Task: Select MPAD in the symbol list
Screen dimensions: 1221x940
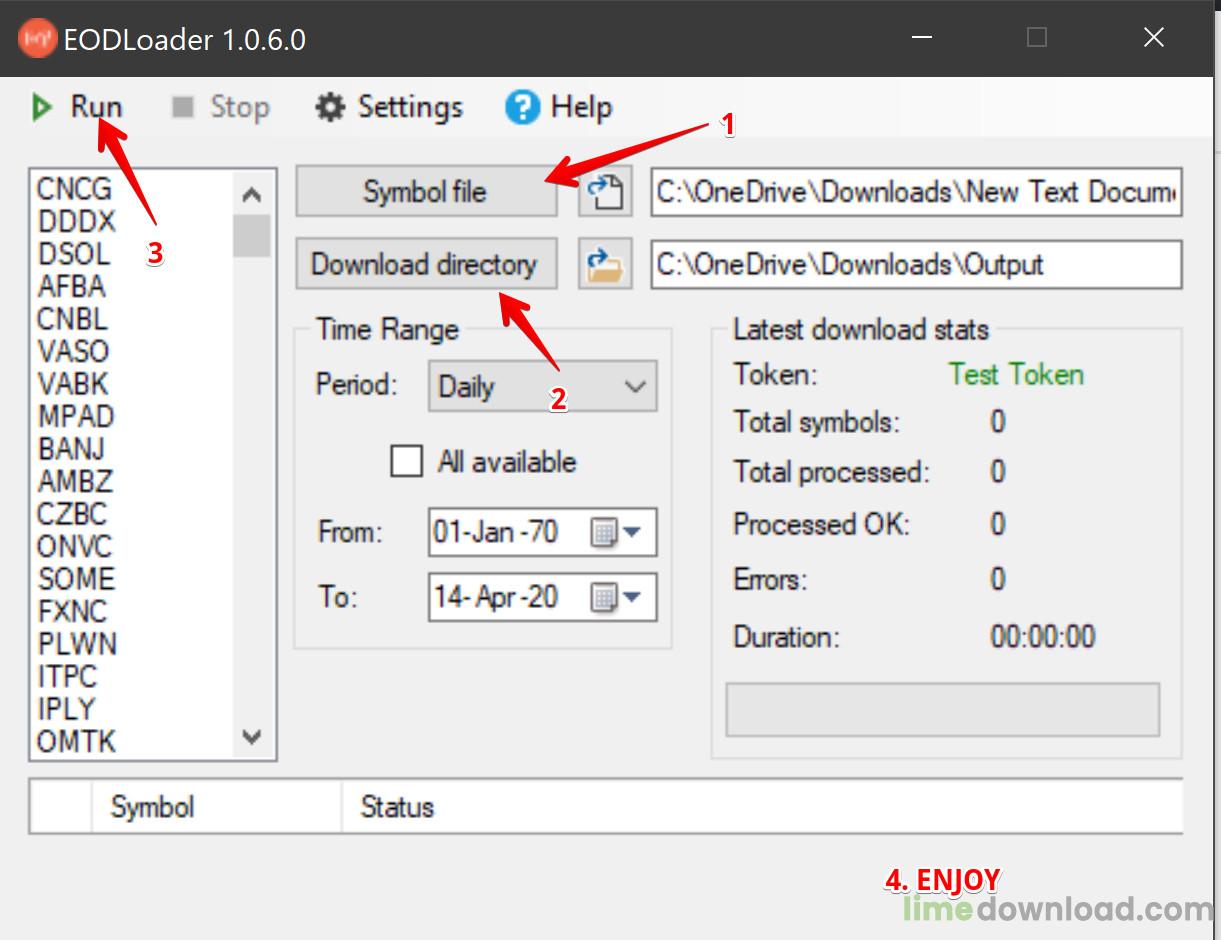Action: tap(76, 416)
